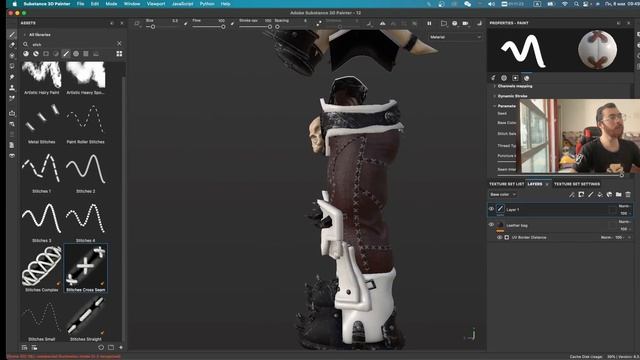This screenshot has width=640, height=360.
Task: Open Base color channel dropdown
Action: click(503, 195)
